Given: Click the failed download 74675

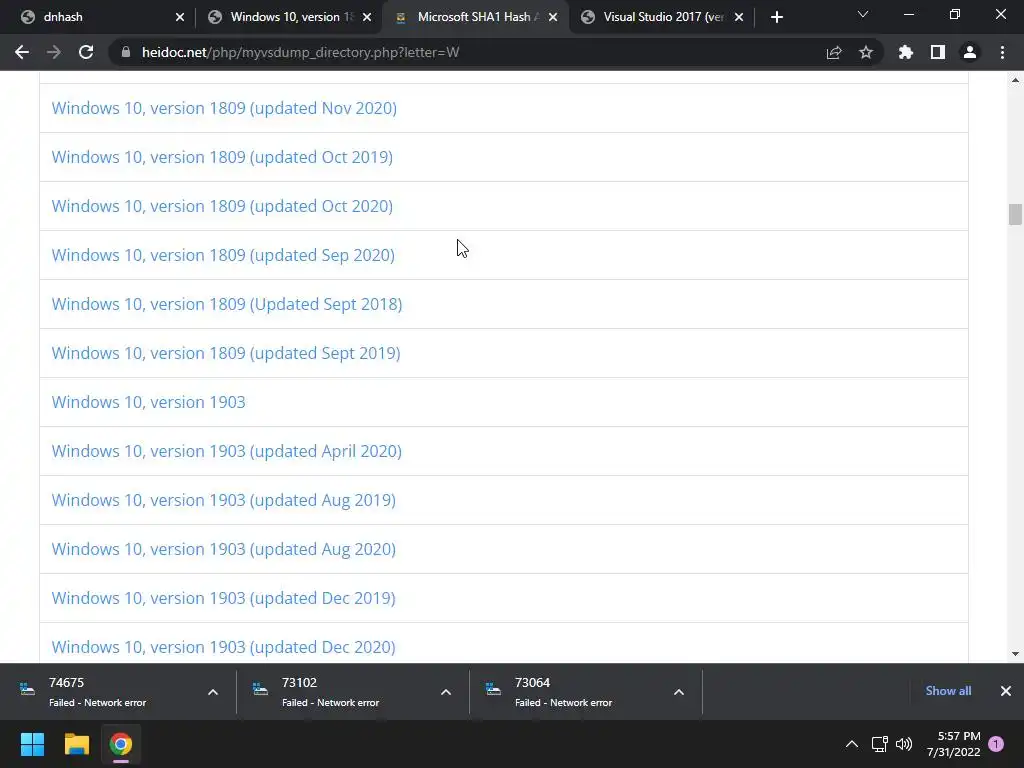Looking at the screenshot, I should click(98, 692).
